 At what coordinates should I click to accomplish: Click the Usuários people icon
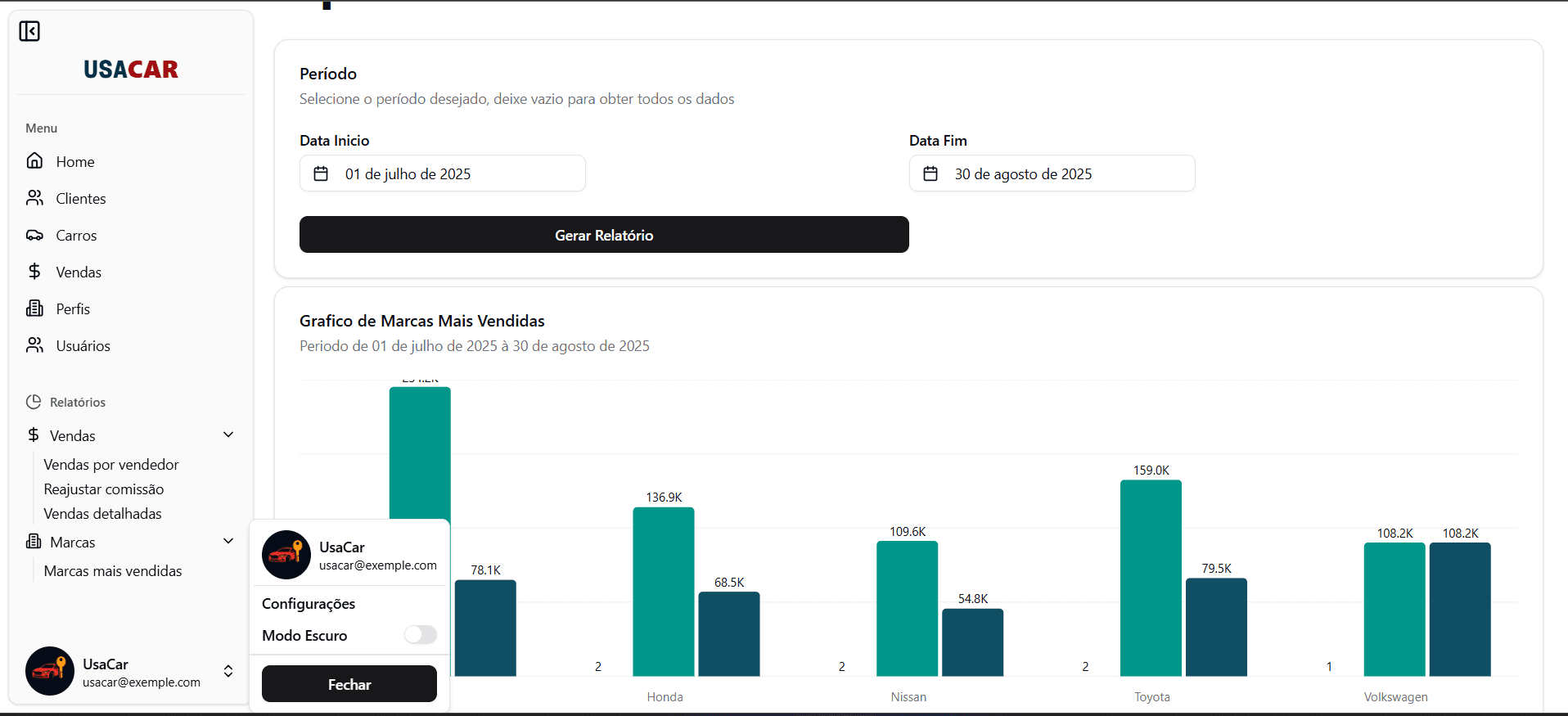click(34, 345)
